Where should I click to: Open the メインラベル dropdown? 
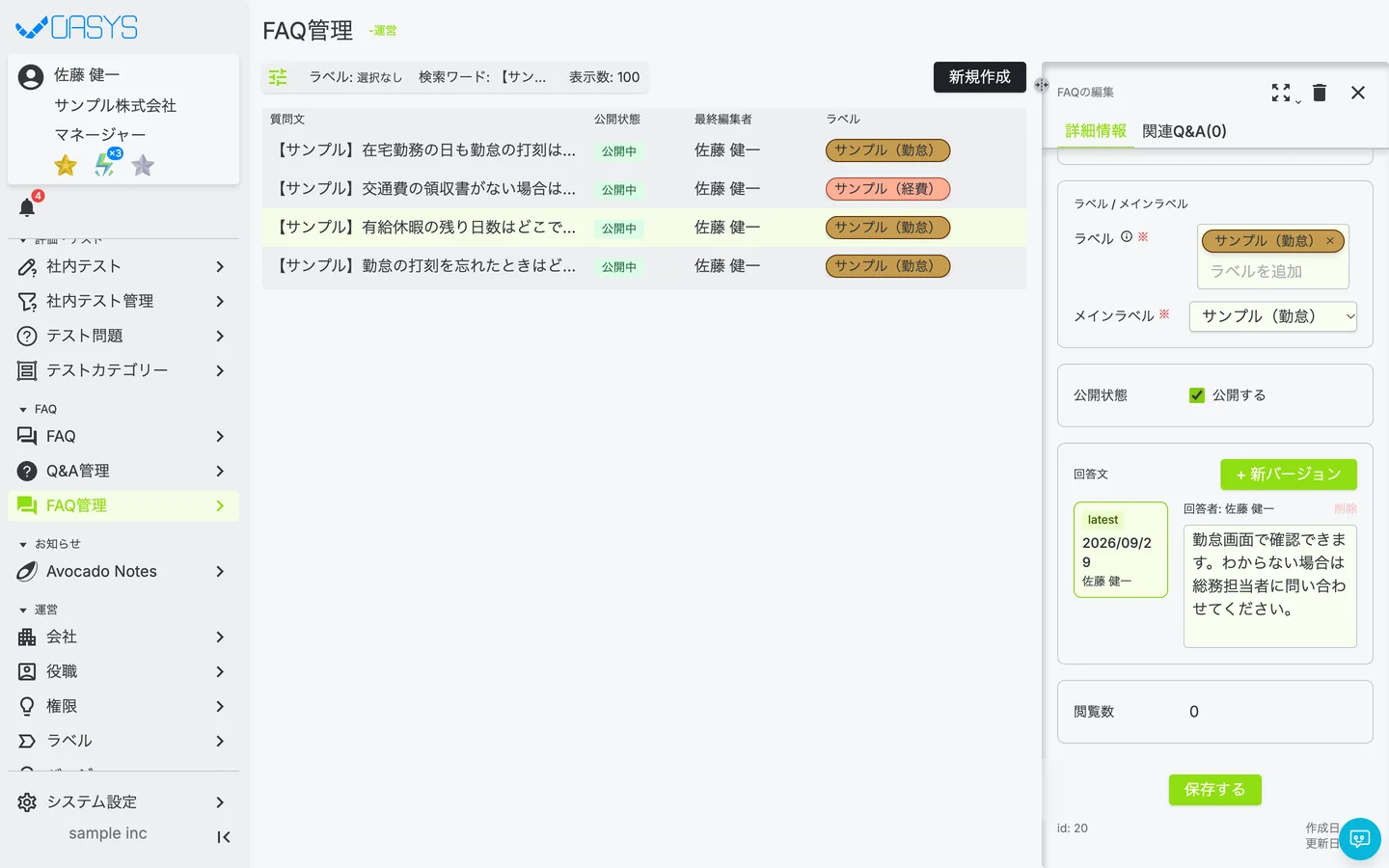point(1273,316)
